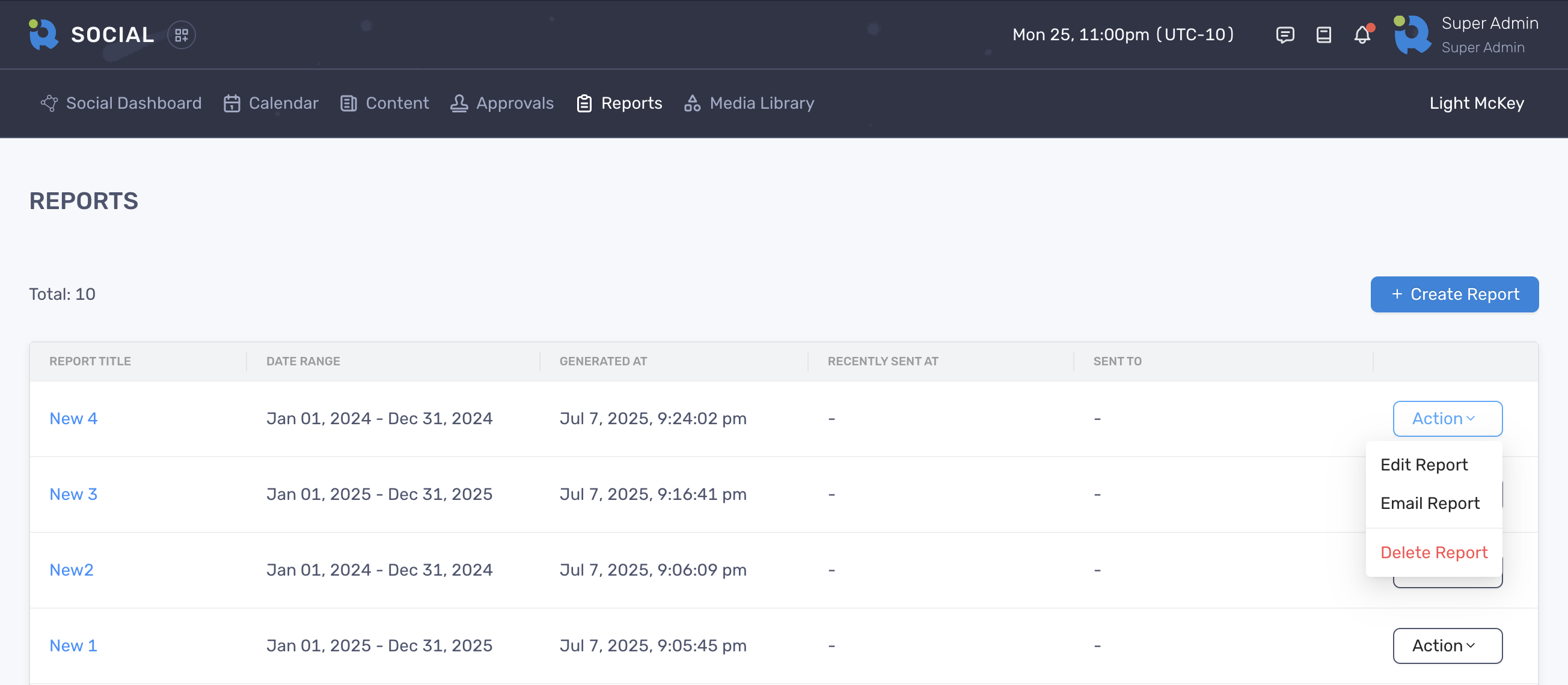Click the Content nav icon

tap(348, 103)
